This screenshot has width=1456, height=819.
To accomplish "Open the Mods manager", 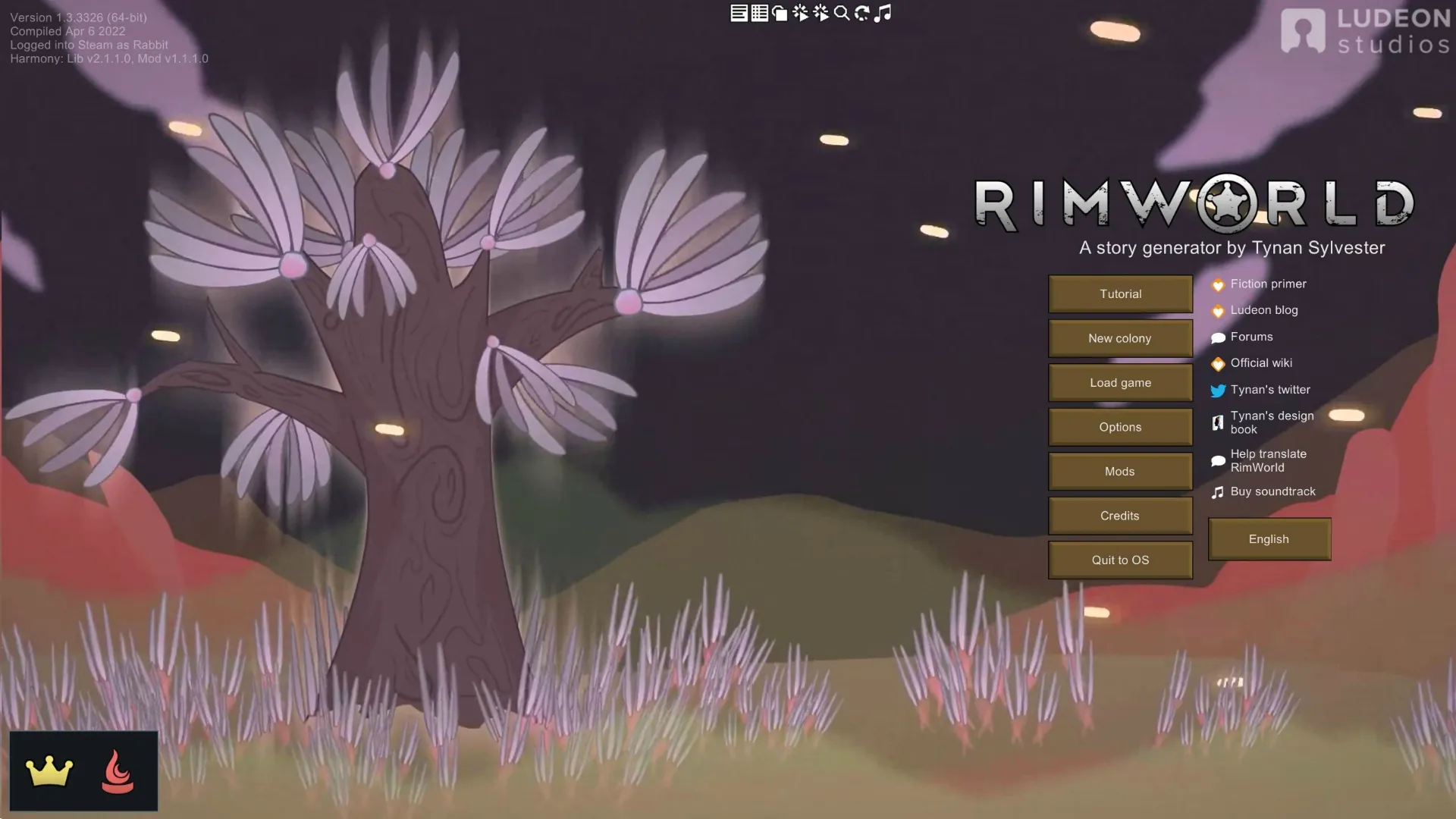I will click(1120, 472).
